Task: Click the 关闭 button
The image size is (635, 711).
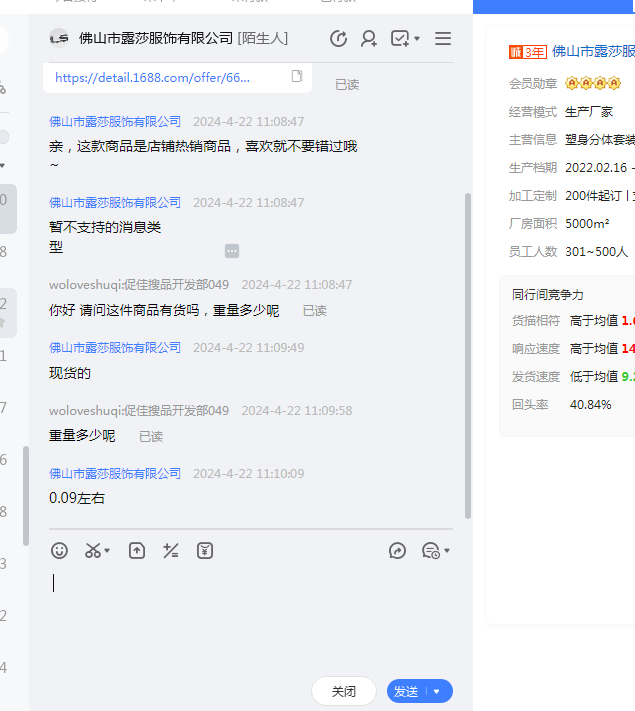Action: (343, 691)
